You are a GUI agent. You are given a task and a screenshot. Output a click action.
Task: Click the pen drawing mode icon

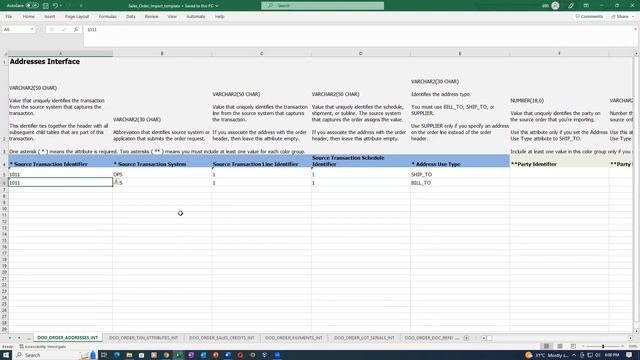(x=571, y=6)
